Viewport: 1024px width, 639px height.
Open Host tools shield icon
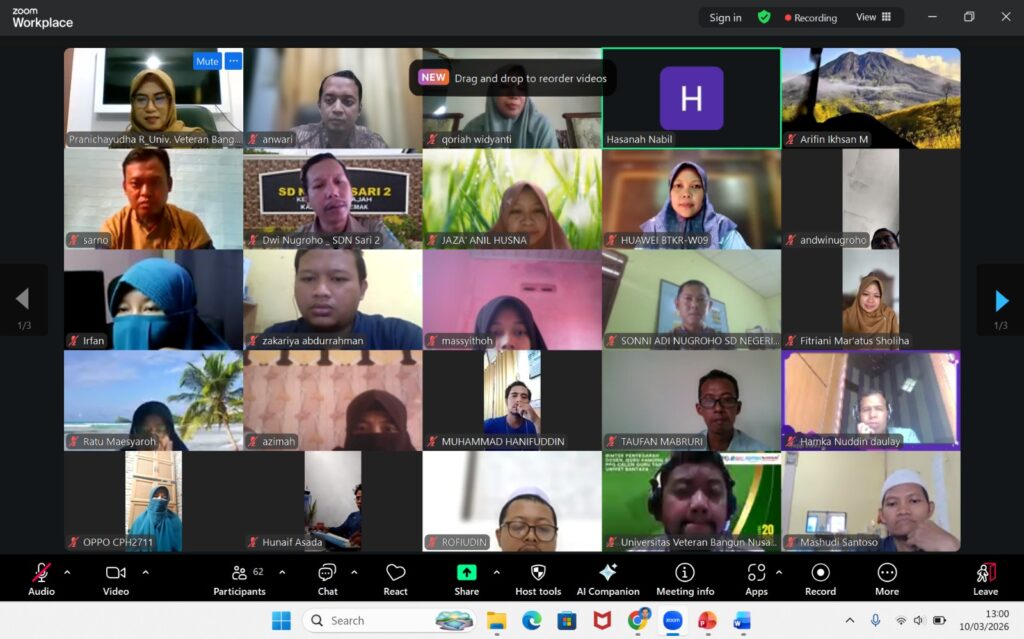(x=538, y=578)
